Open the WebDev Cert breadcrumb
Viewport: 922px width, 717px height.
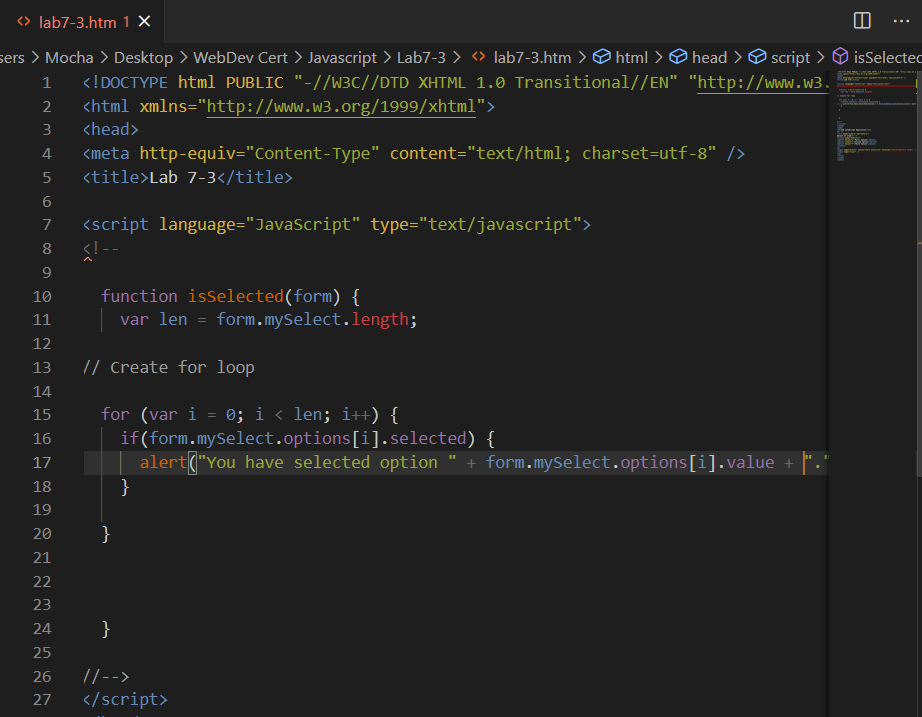240,58
